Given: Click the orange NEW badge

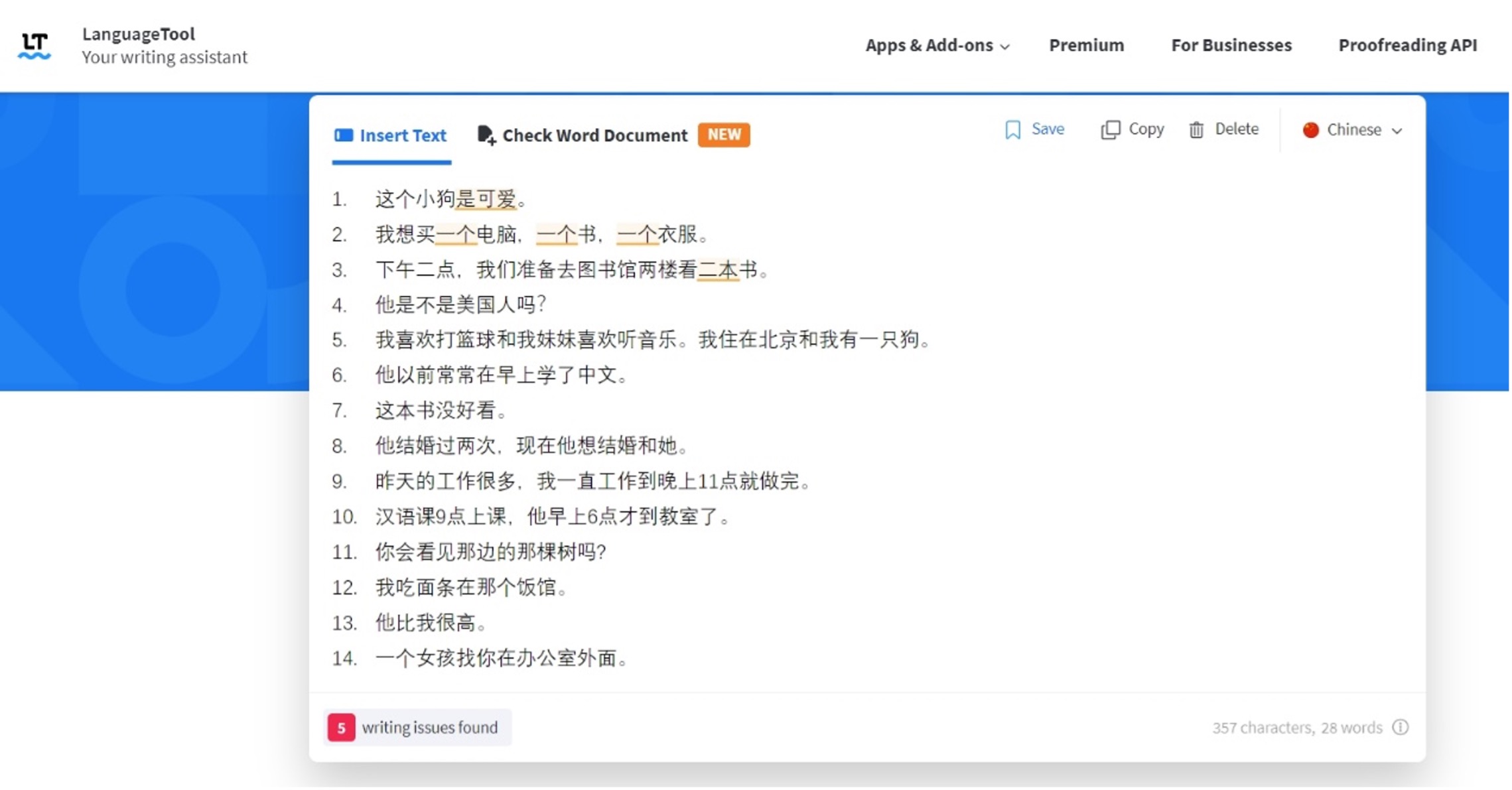Looking at the screenshot, I should [x=725, y=135].
